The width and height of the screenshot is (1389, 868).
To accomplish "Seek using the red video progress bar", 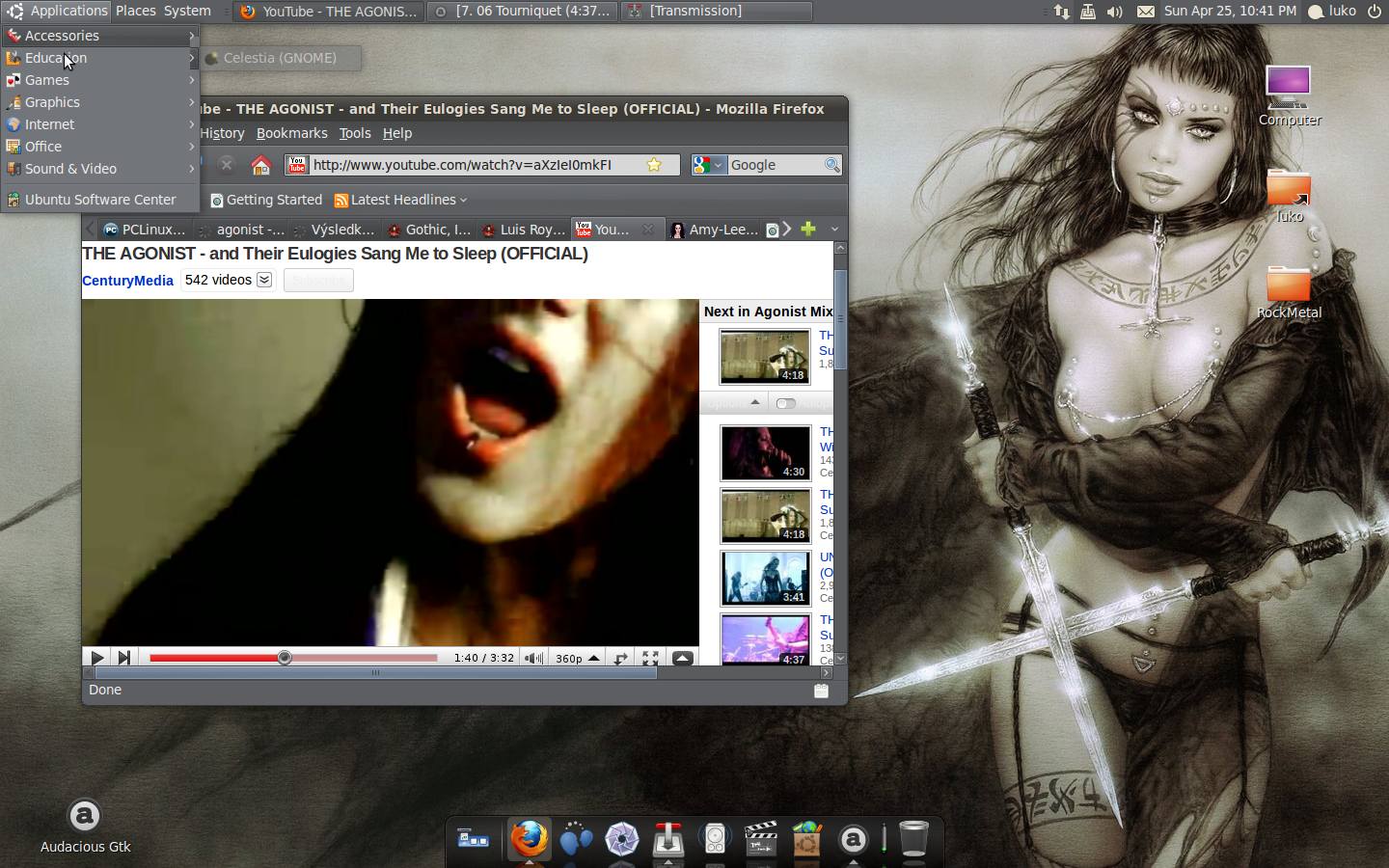I will (x=293, y=658).
